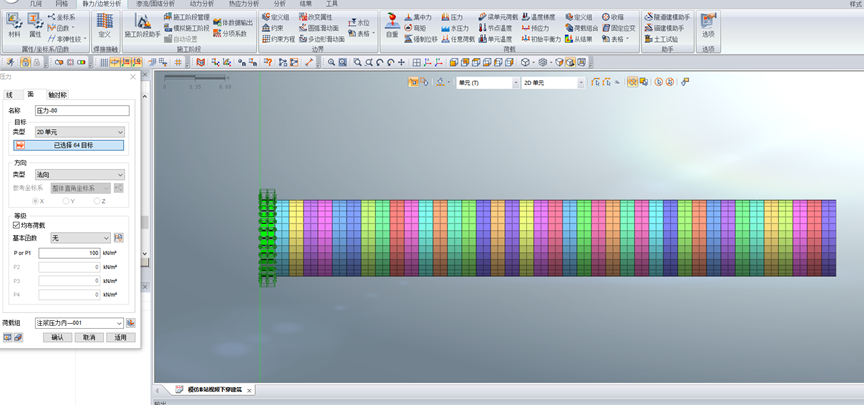Open the 材料 (Material) tool
The height and width of the screenshot is (405, 864).
(x=14, y=25)
